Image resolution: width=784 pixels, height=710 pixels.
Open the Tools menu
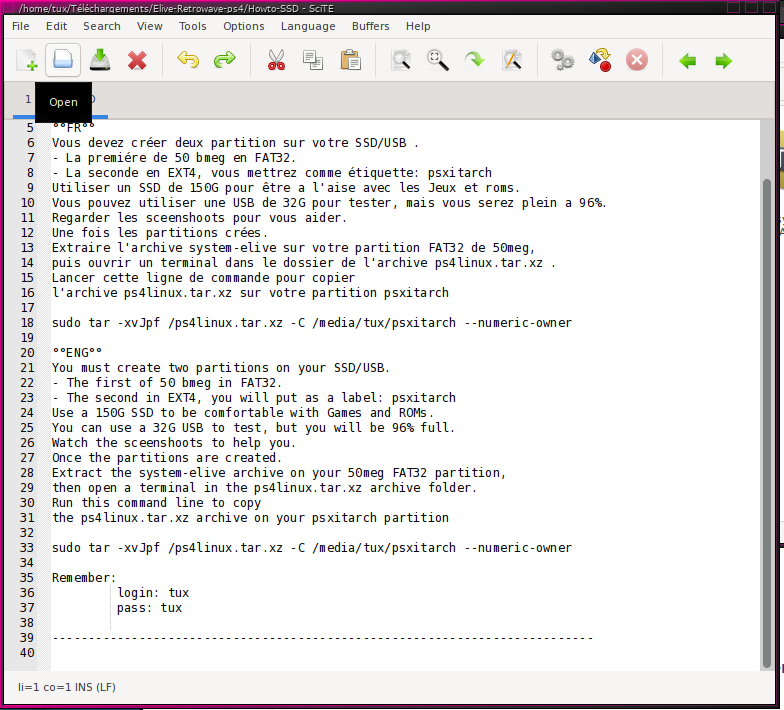pos(192,26)
